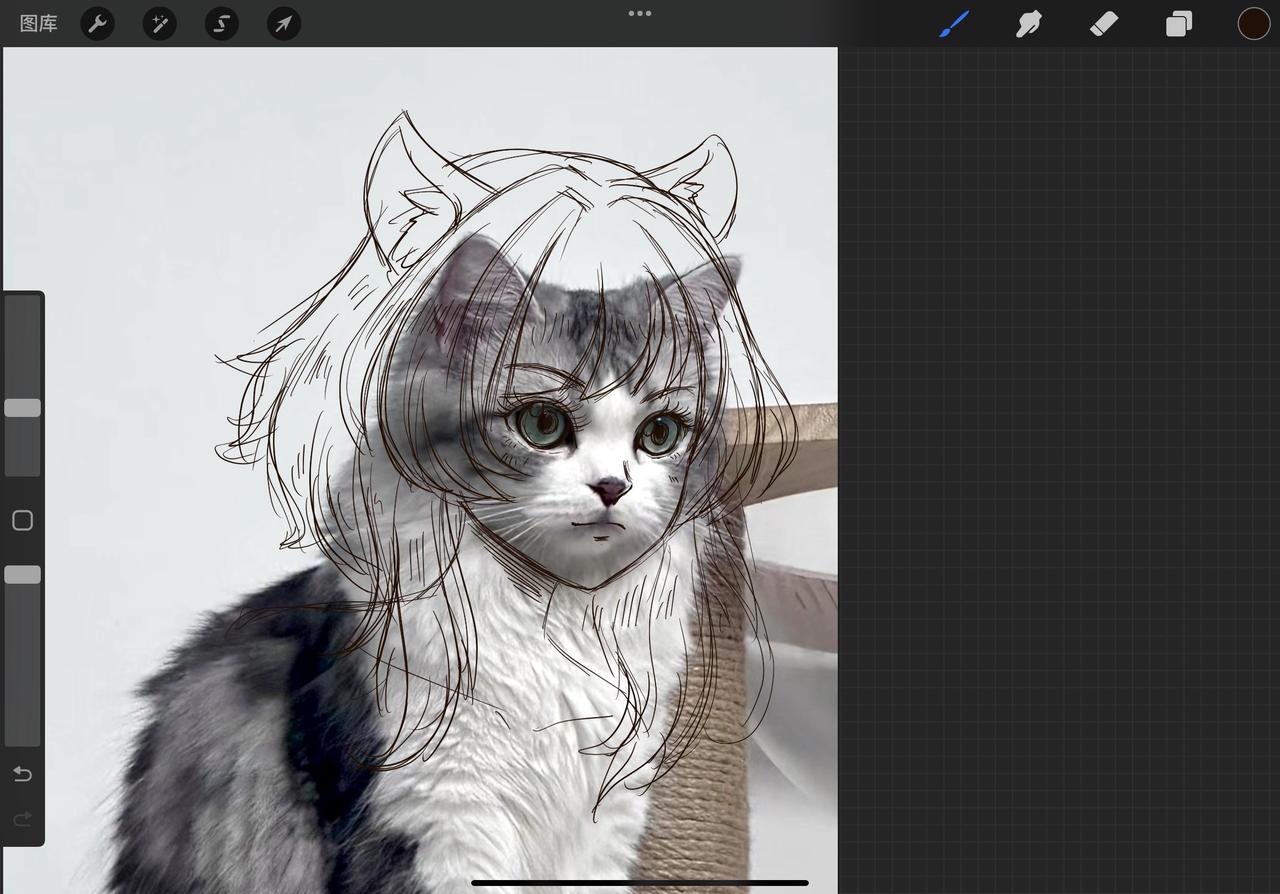Tap the square modify button in sidebar
Viewport: 1280px width, 894px height.
pos(22,520)
